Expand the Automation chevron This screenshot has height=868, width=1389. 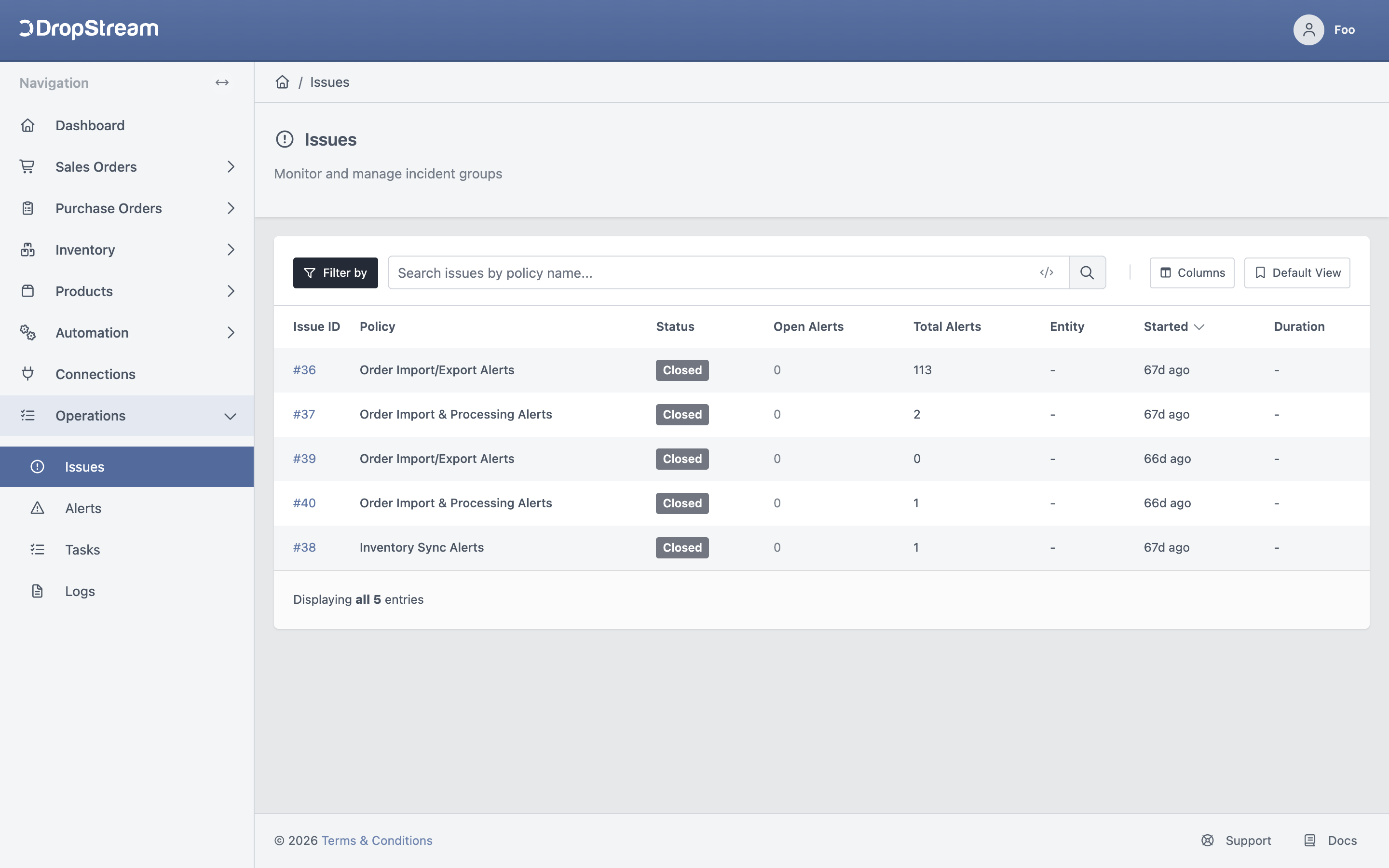tap(231, 332)
